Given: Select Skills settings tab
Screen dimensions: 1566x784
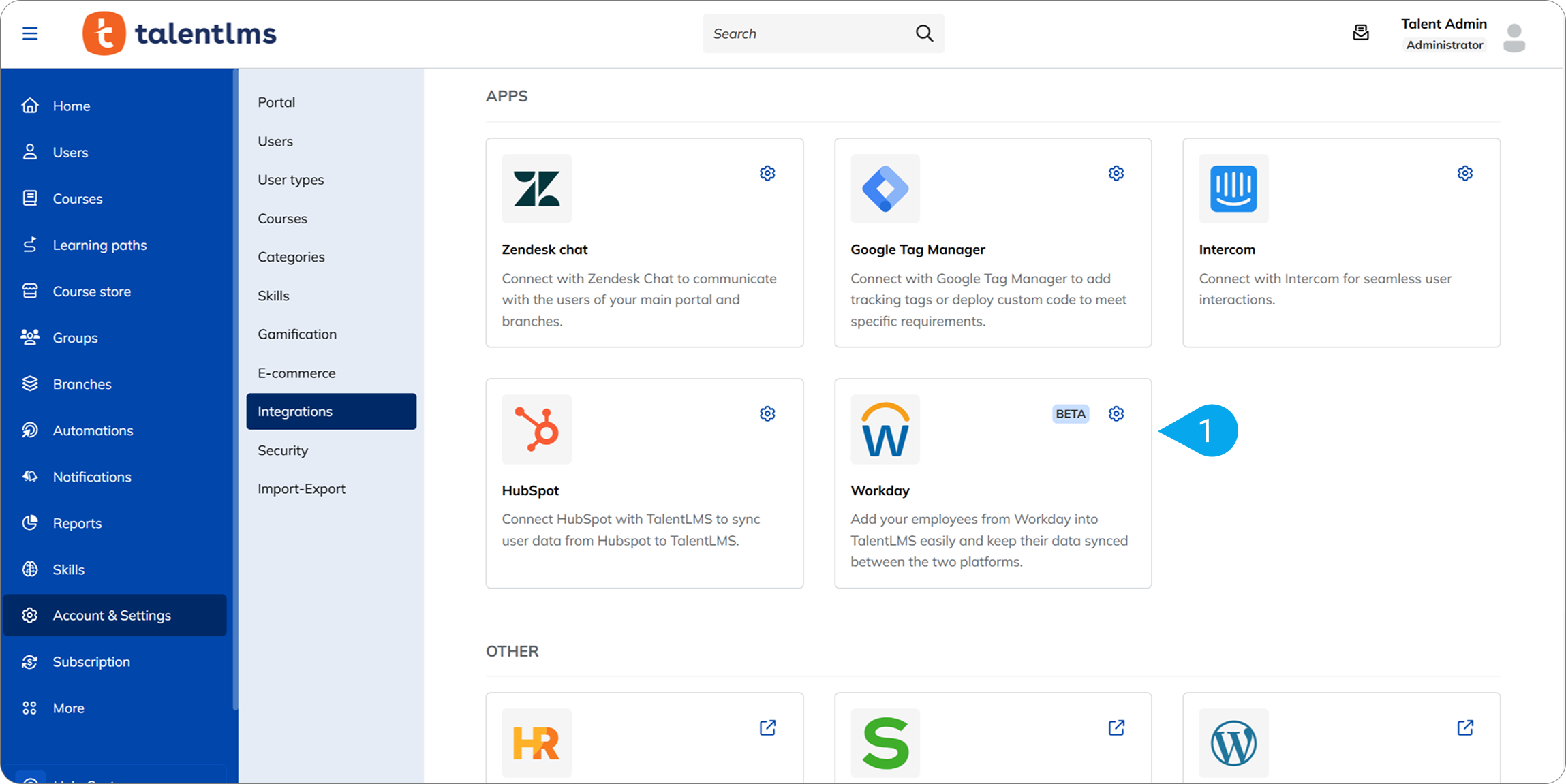Looking at the screenshot, I should click(331, 296).
